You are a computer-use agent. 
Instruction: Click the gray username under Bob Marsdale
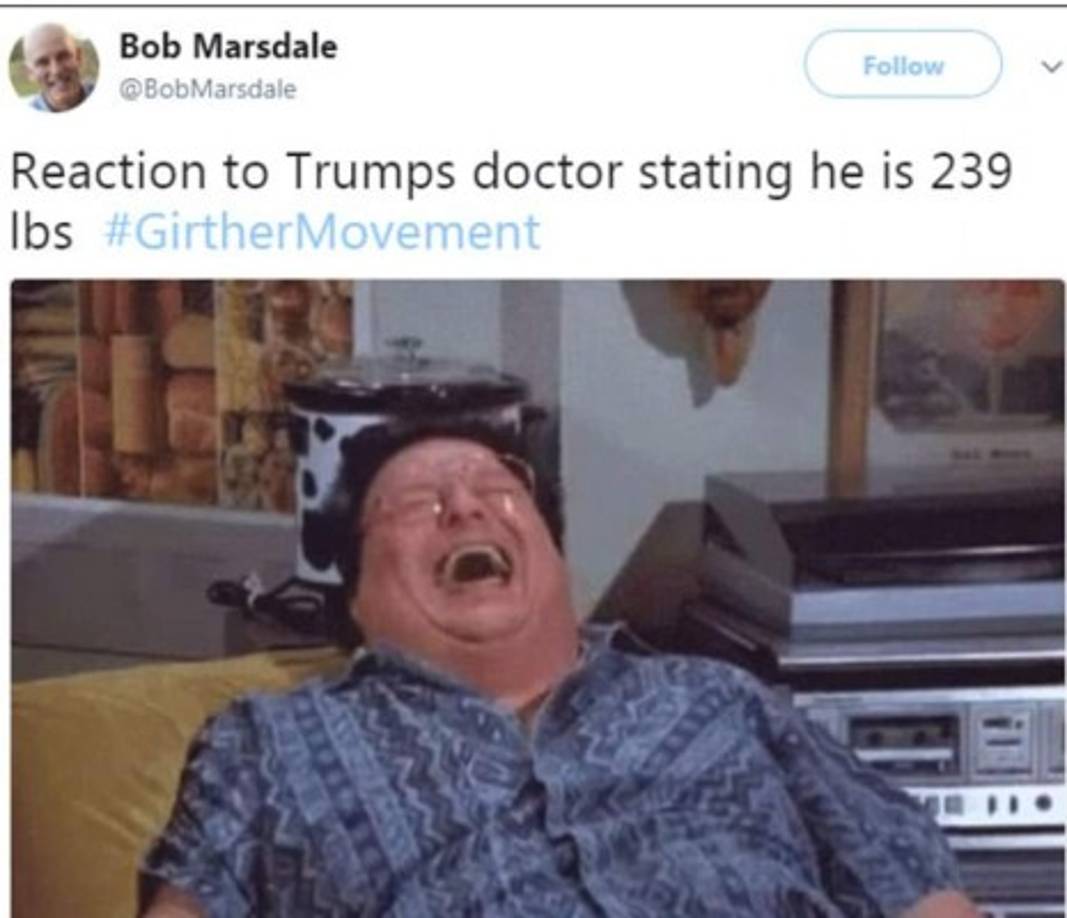pos(208,89)
